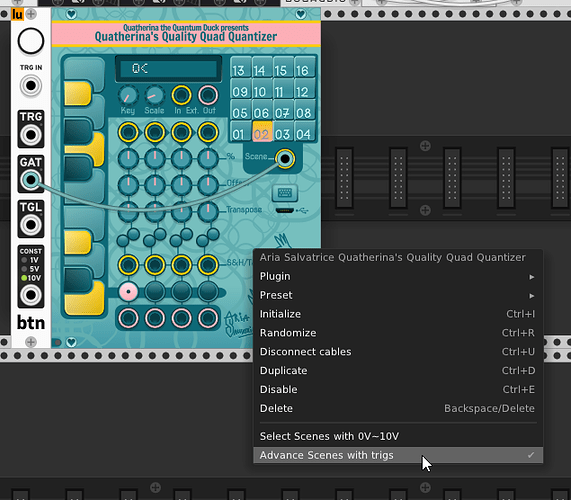The image size is (571, 500).
Task: Click the TGL output jack
Action: (31, 225)
